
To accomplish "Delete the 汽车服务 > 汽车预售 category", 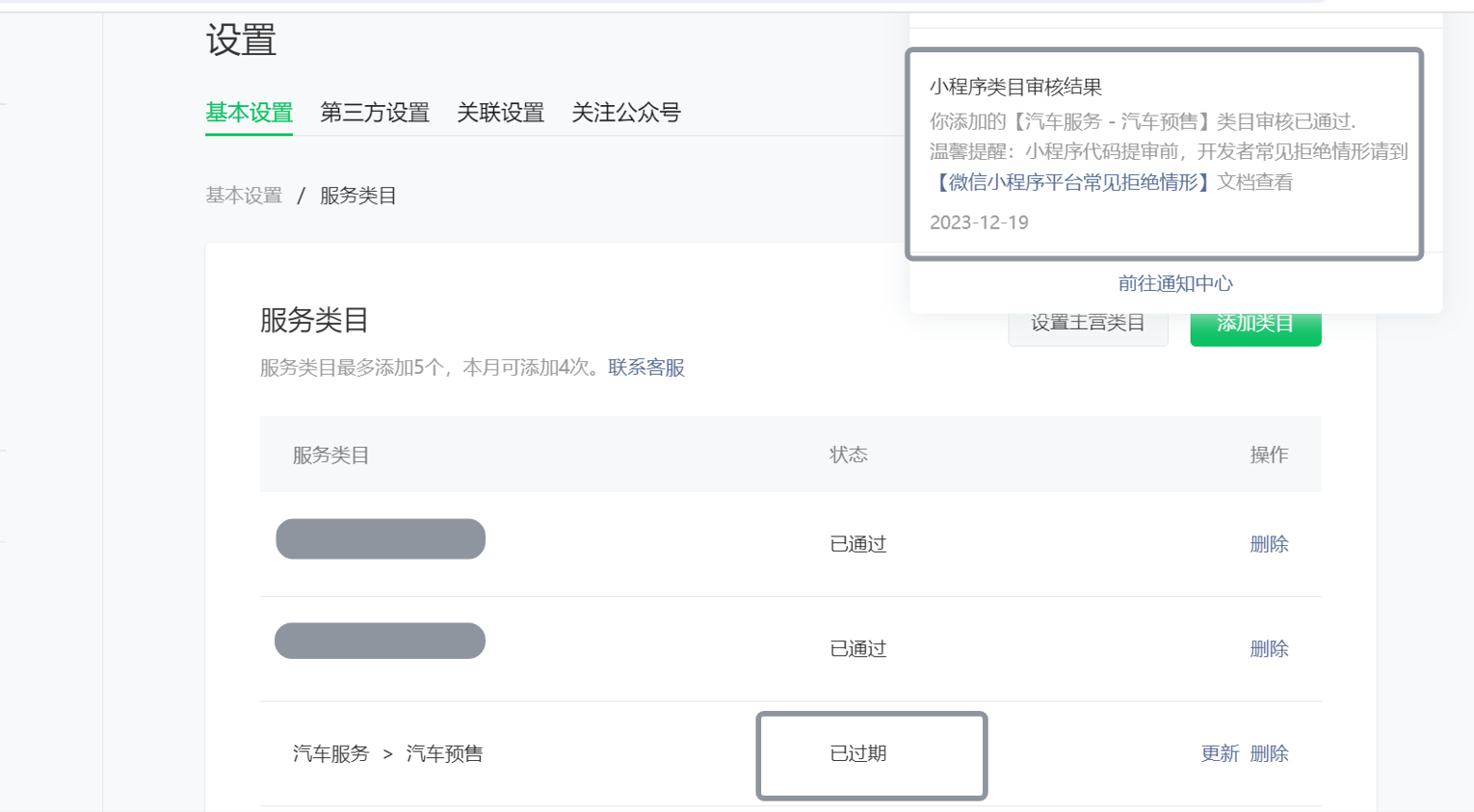I will click(x=1269, y=753).
